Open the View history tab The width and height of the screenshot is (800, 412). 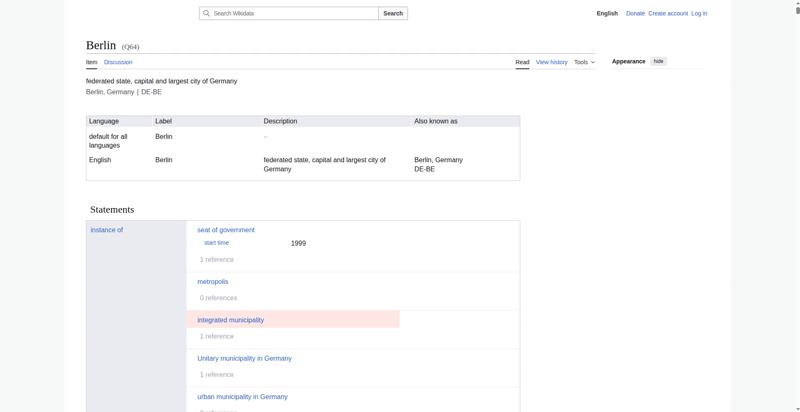click(x=551, y=62)
